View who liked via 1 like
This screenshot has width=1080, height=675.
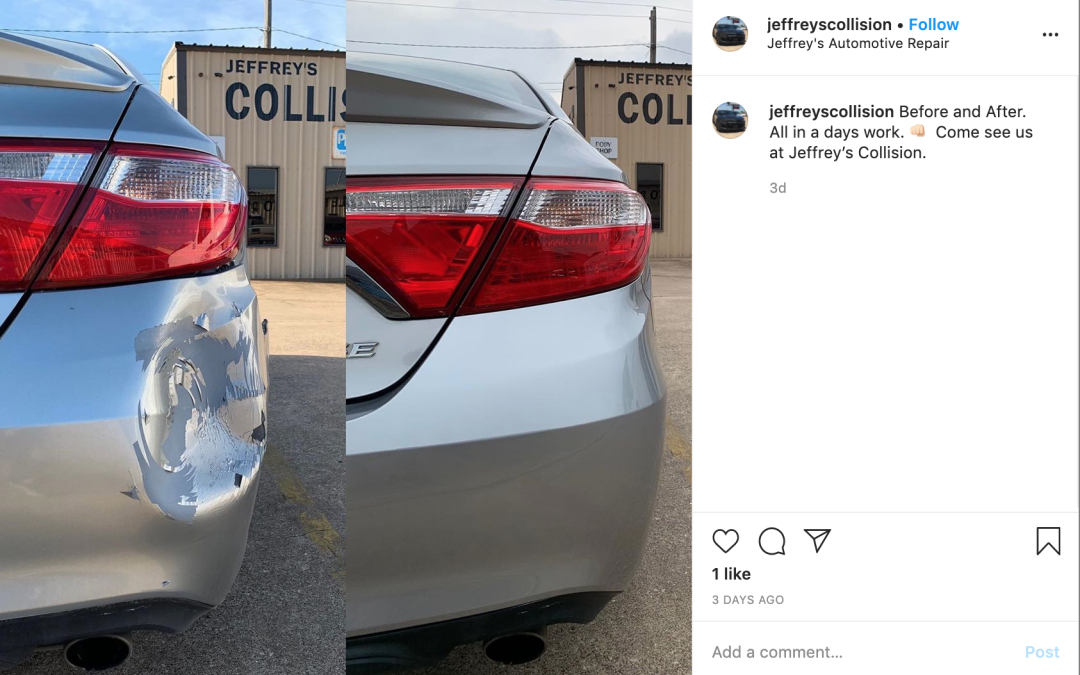(x=731, y=574)
